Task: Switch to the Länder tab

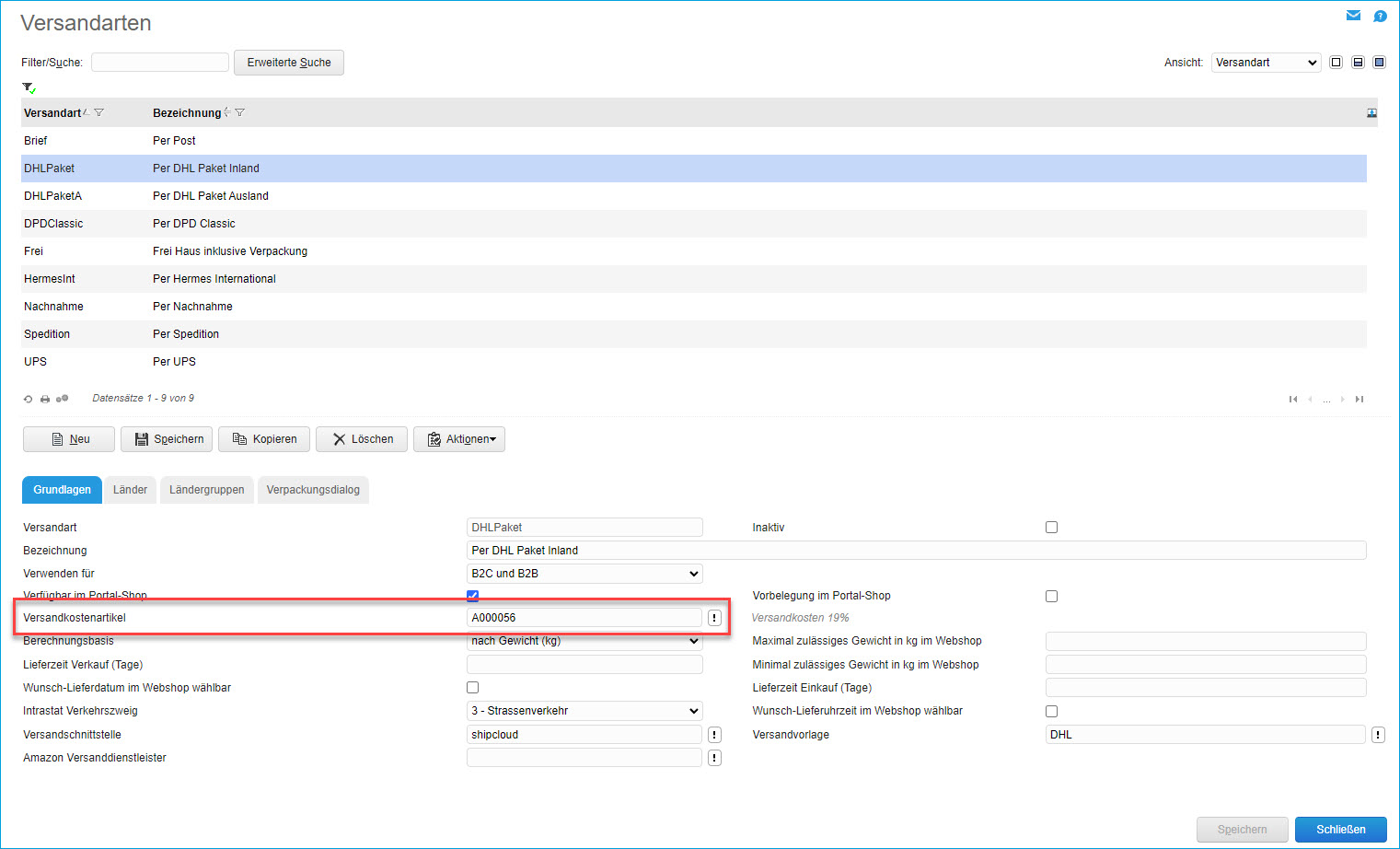Action: click(130, 490)
